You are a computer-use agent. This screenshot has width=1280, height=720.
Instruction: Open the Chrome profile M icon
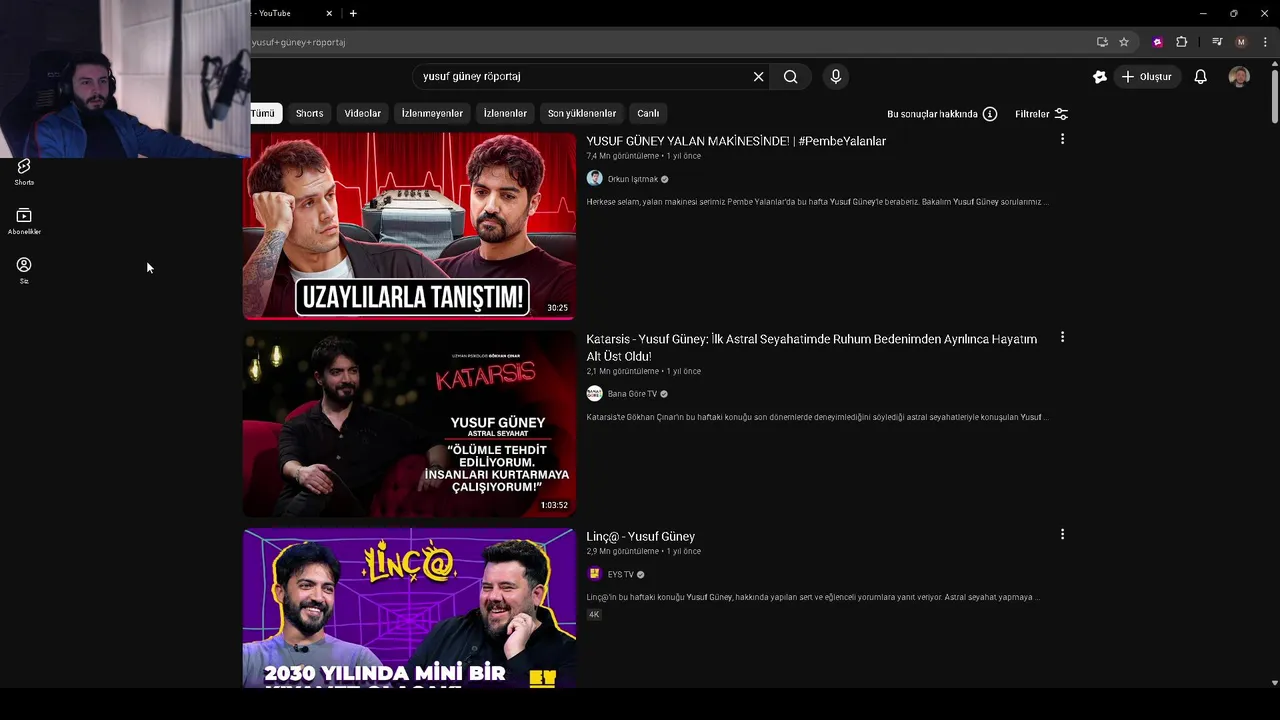tap(1241, 42)
